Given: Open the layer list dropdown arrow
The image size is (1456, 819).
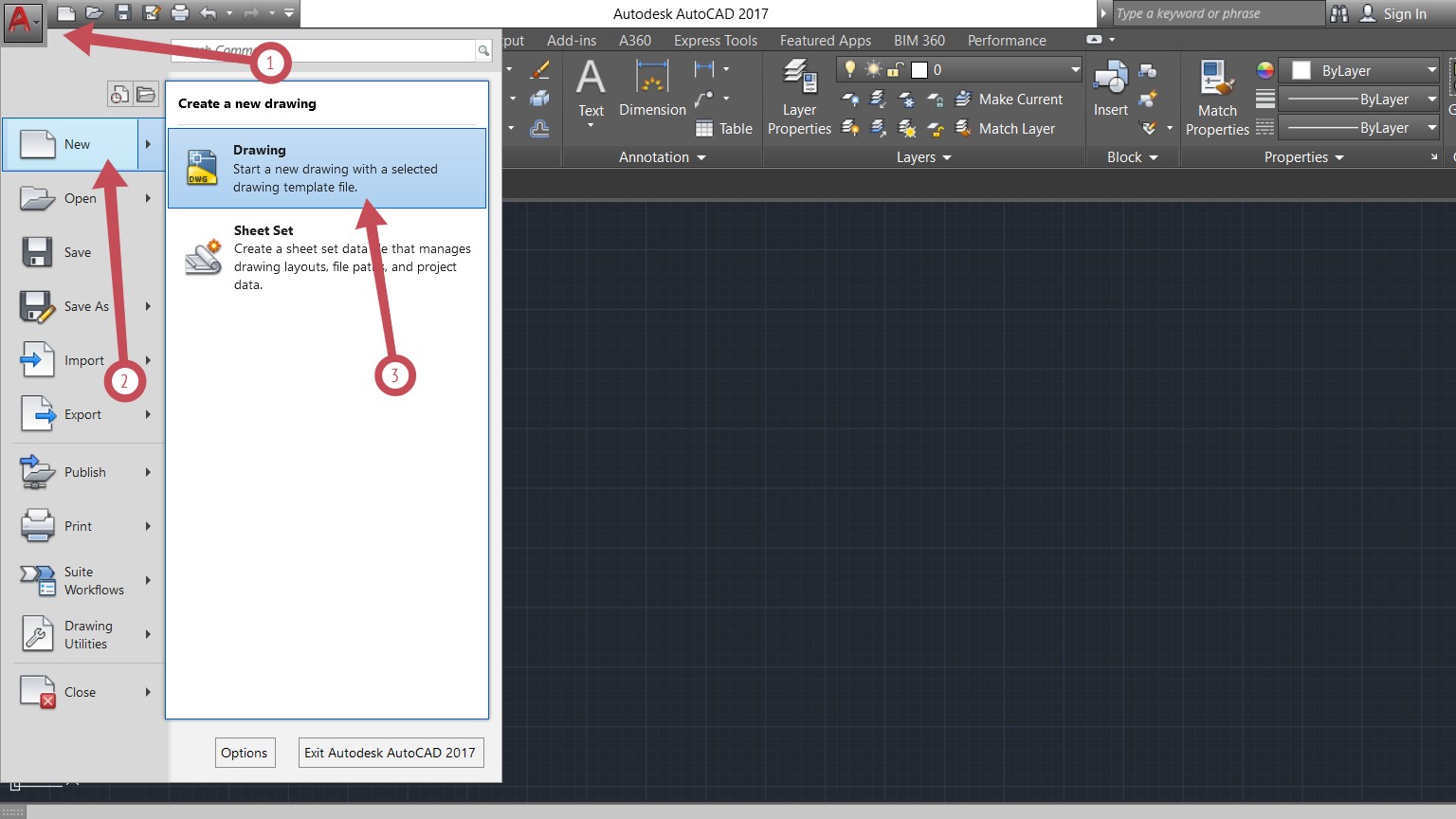Looking at the screenshot, I should coord(1075,69).
